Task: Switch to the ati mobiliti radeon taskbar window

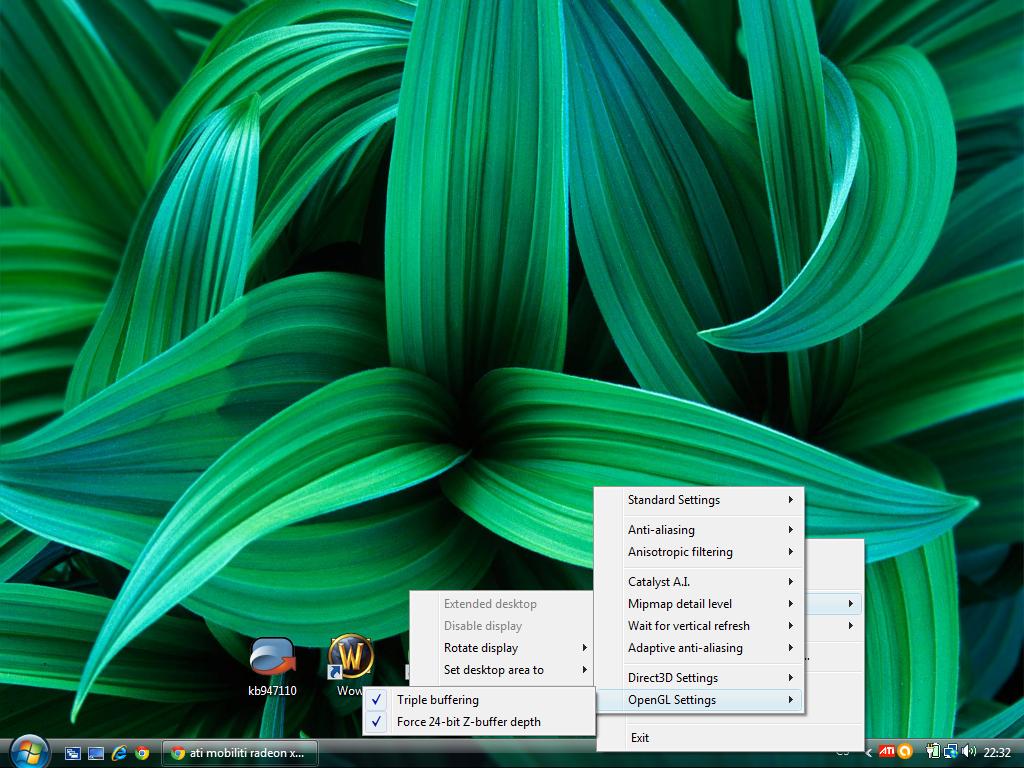Action: 239,753
